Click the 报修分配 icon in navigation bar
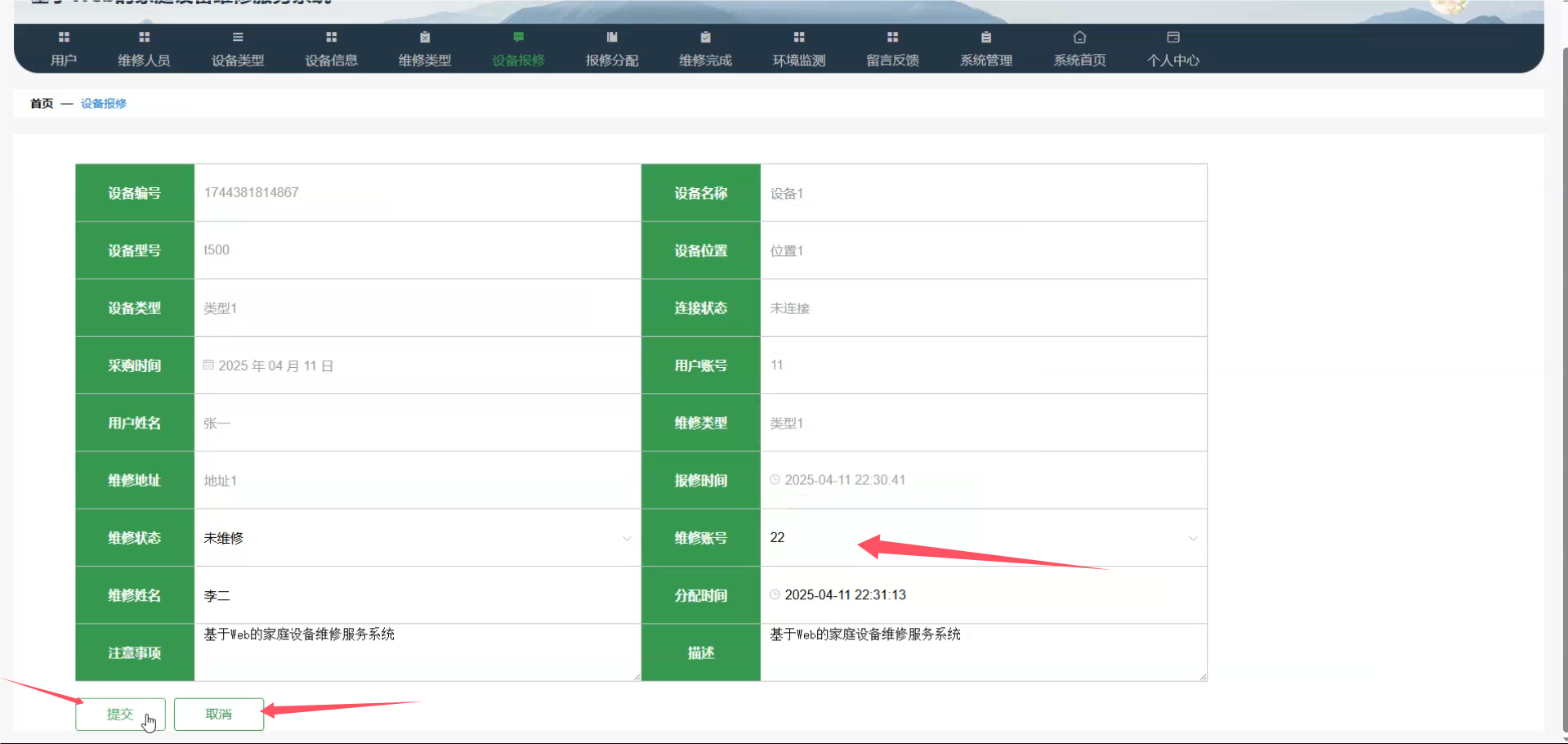 coord(612,37)
